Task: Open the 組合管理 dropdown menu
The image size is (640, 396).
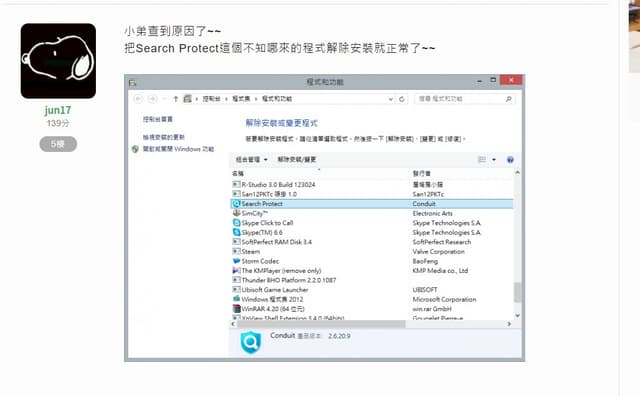Action: [251, 159]
